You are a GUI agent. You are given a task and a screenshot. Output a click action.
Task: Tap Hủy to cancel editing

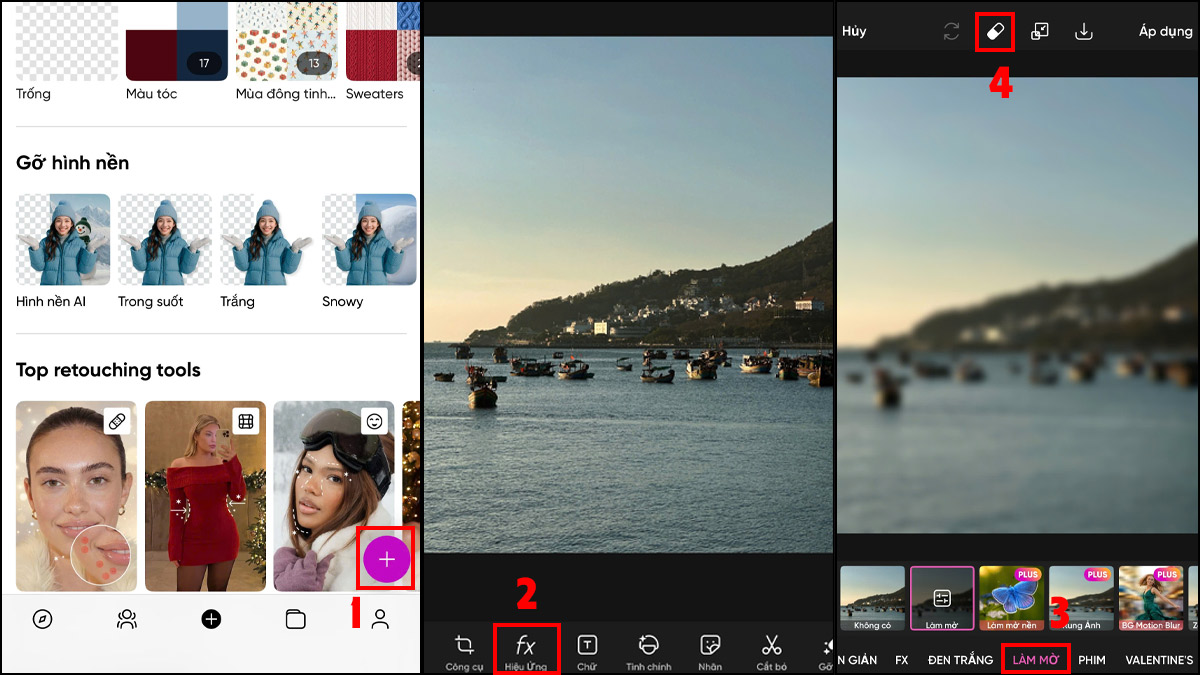[853, 31]
